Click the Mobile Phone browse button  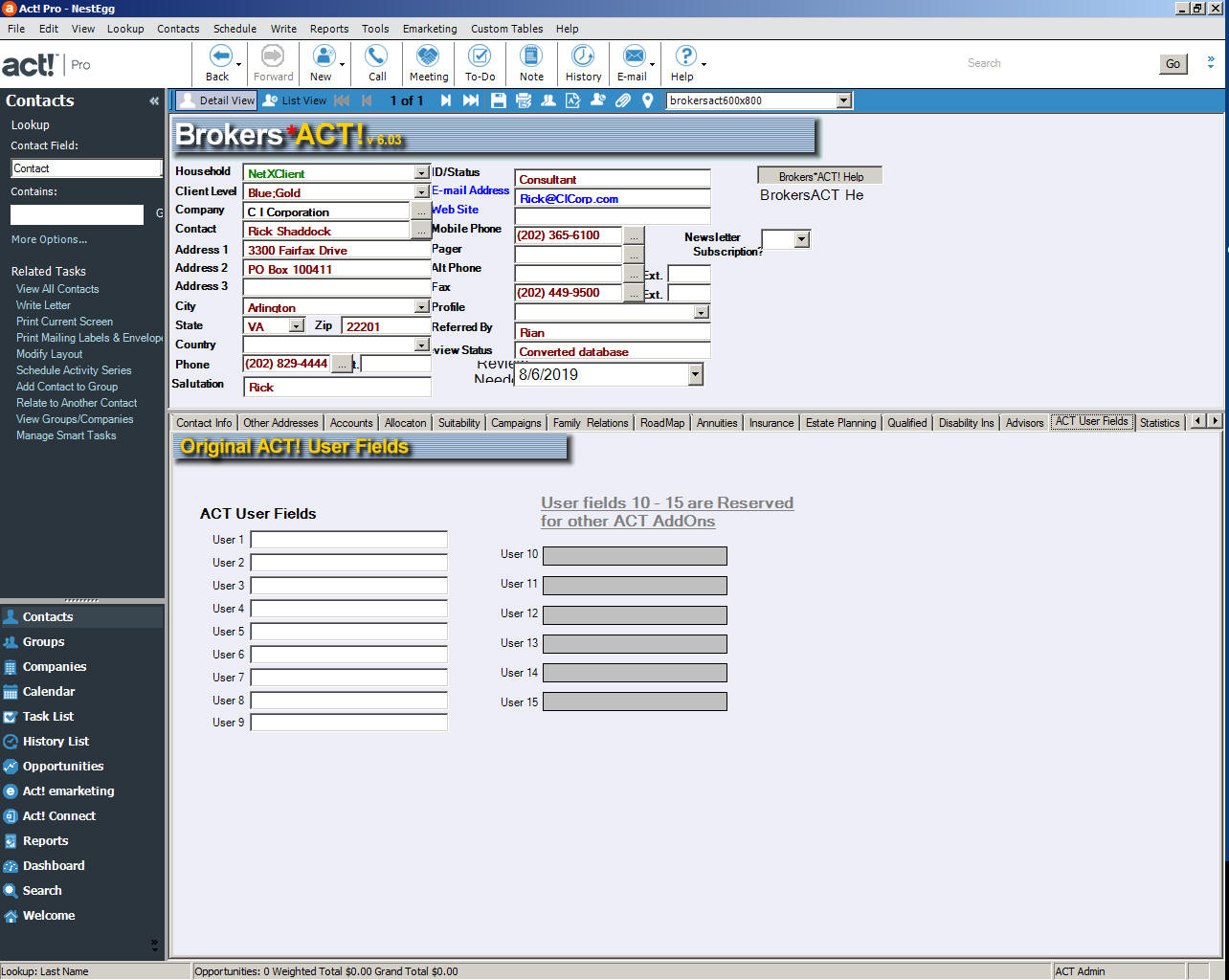[x=634, y=235]
